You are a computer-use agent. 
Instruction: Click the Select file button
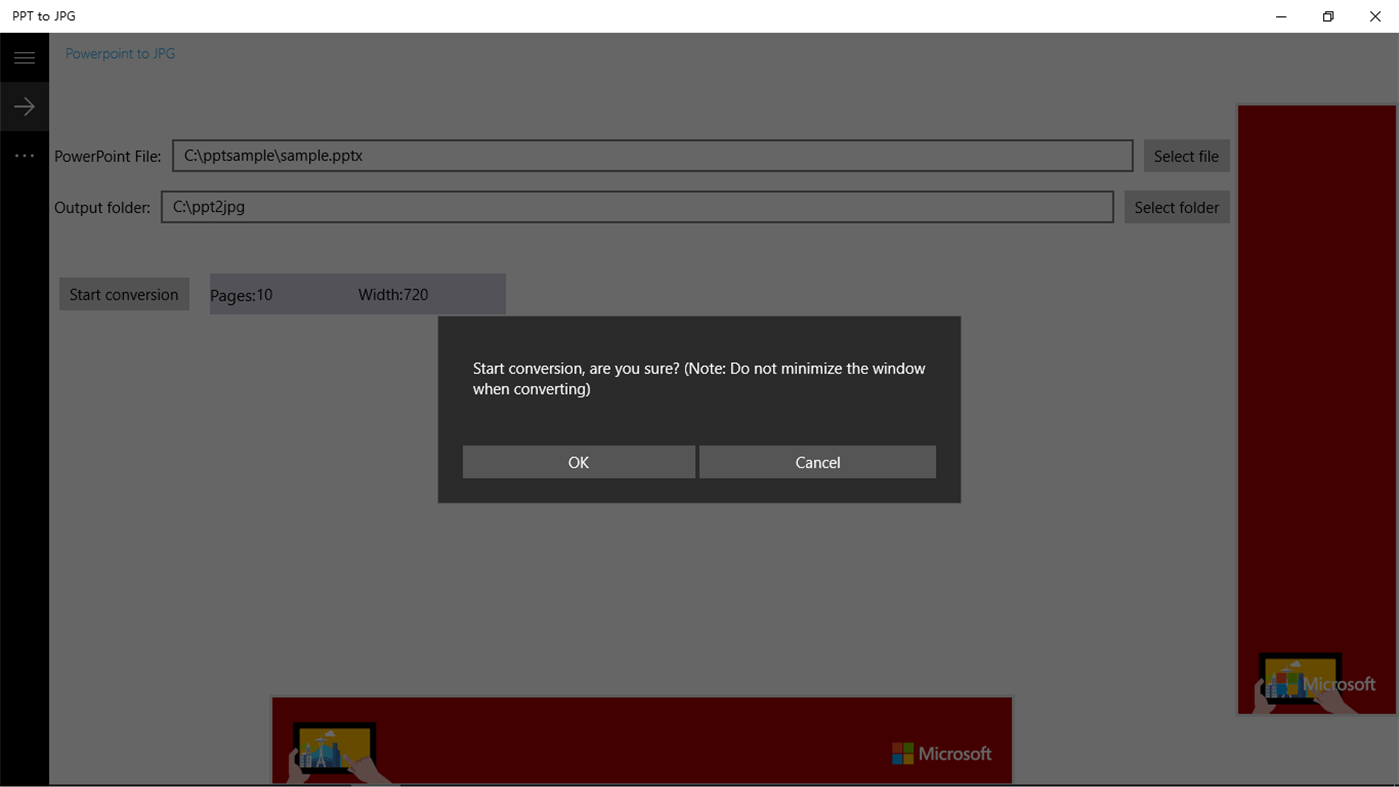[x=1186, y=155]
